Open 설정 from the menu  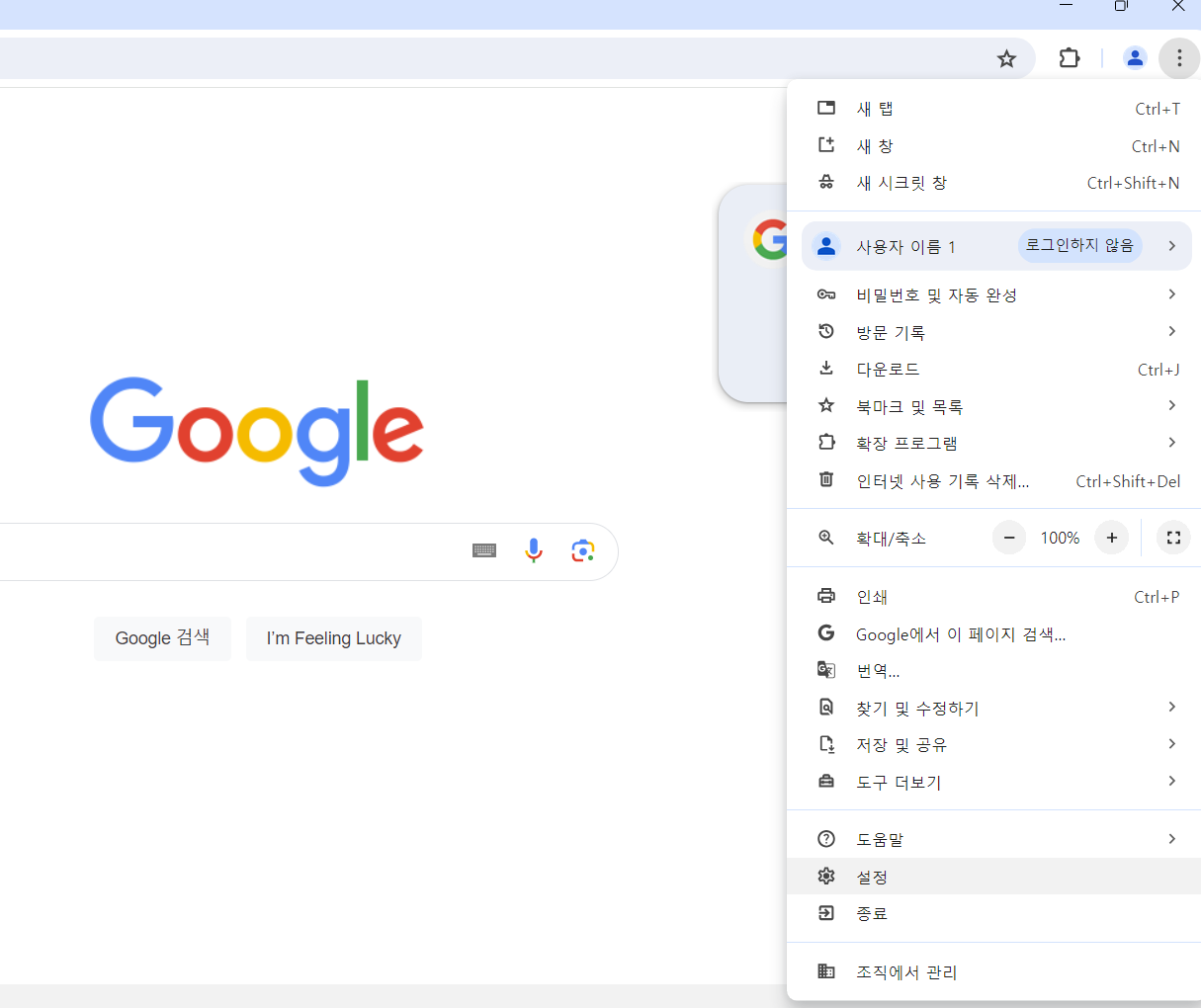(x=993, y=877)
